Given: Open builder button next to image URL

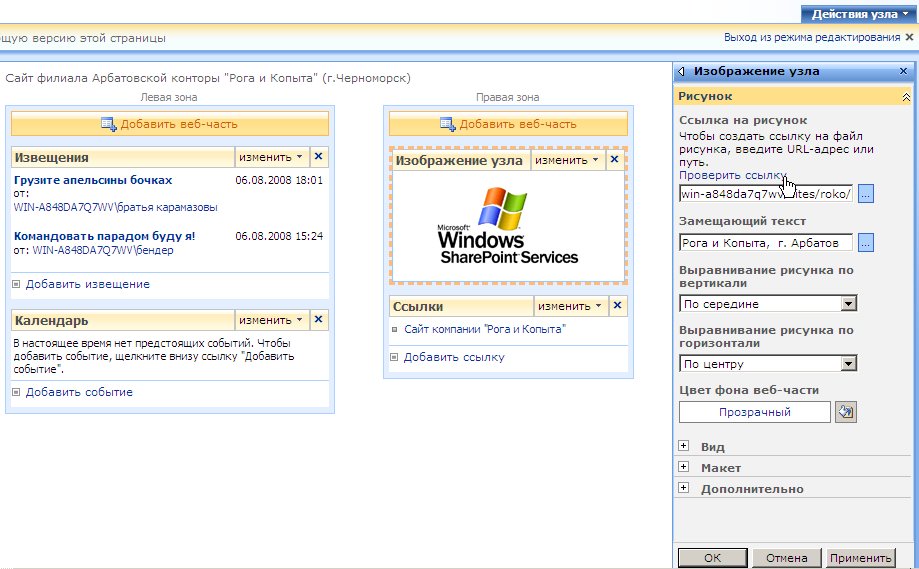Looking at the screenshot, I should click(x=866, y=194).
